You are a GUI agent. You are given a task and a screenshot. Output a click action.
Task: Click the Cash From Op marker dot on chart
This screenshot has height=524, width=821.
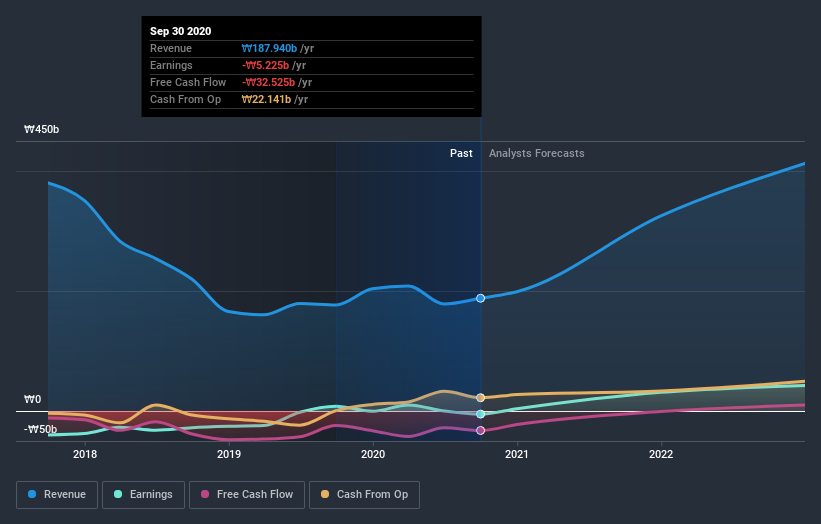click(x=481, y=398)
